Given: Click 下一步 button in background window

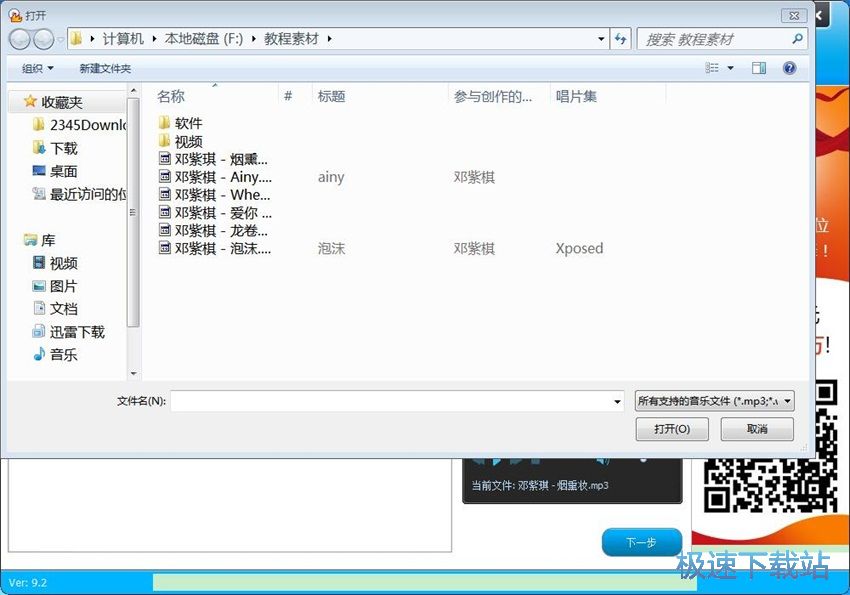Looking at the screenshot, I should [642, 542].
